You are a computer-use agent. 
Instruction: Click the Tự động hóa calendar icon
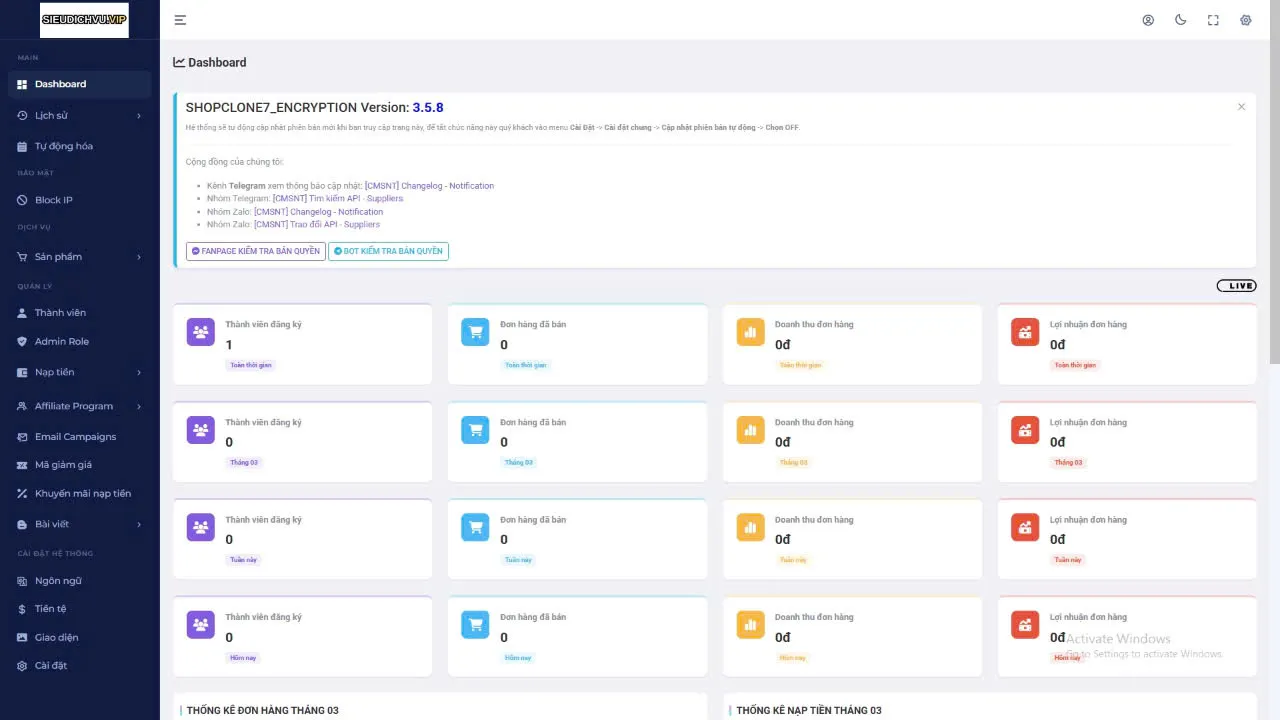pyautogui.click(x=22, y=146)
